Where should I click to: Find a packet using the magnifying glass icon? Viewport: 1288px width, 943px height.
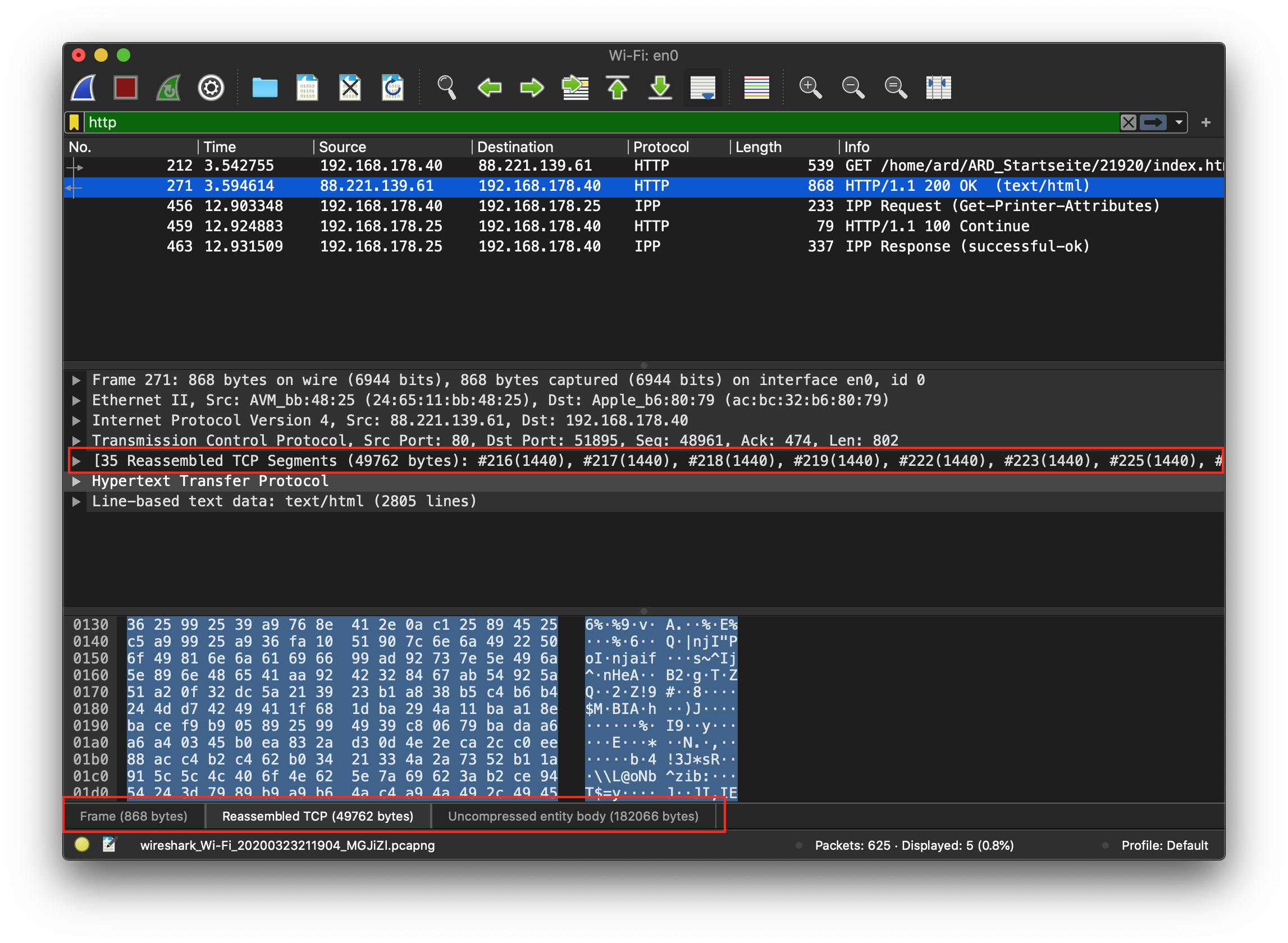point(447,88)
